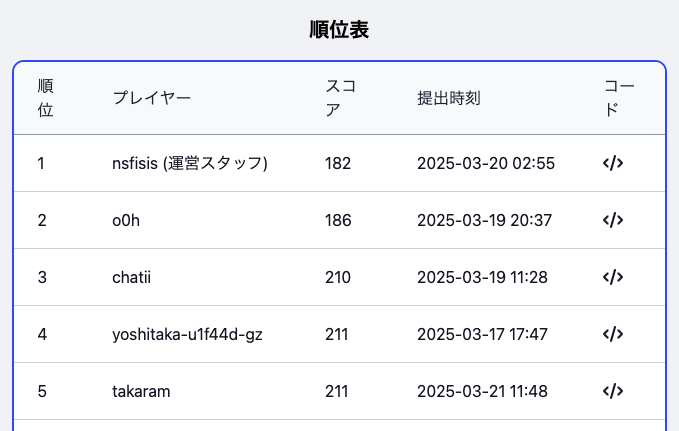Click the 順位表 page heading

click(339, 30)
